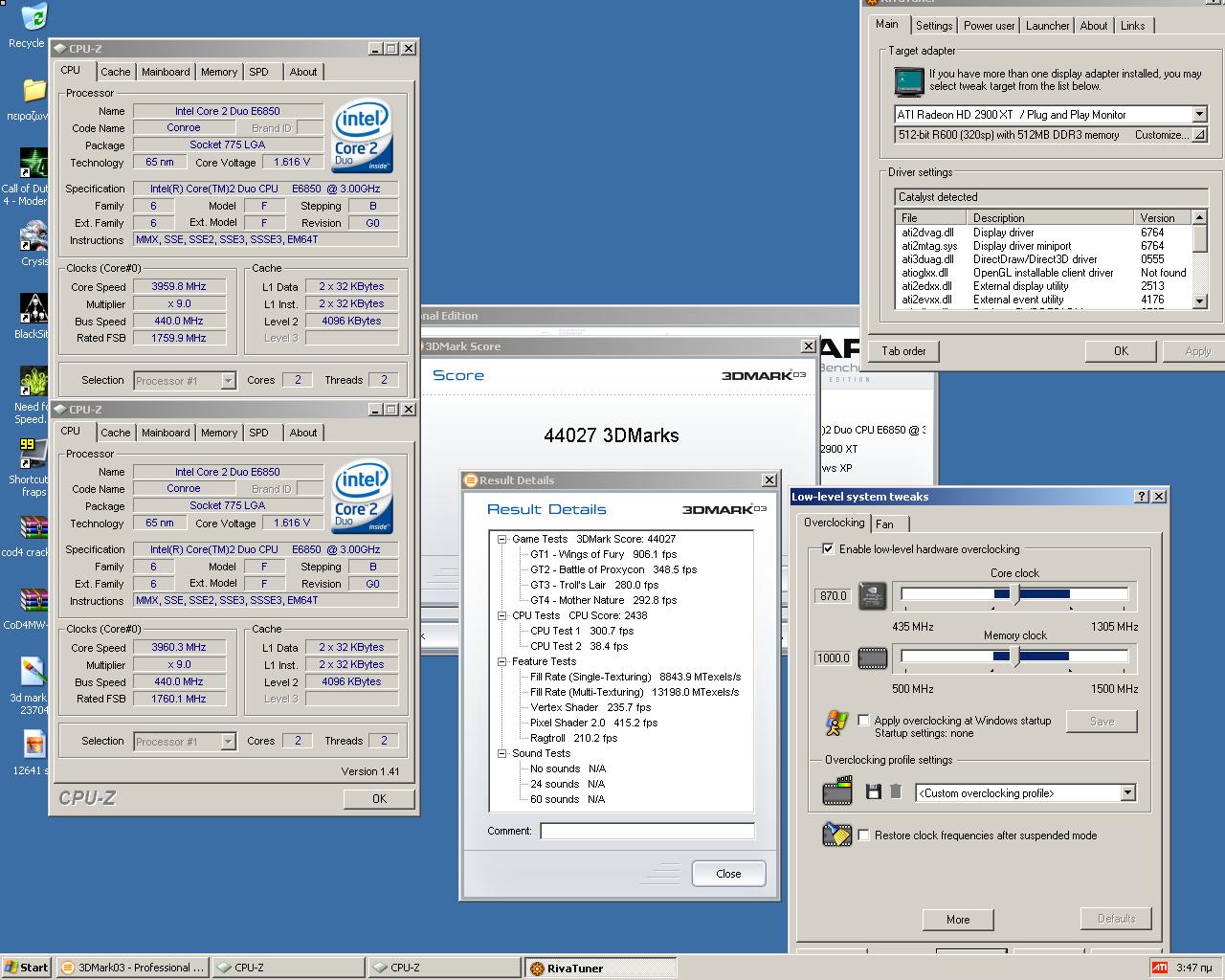Click OK button in RivaTuner window
Image resolution: width=1225 pixels, height=980 pixels.
(1121, 351)
